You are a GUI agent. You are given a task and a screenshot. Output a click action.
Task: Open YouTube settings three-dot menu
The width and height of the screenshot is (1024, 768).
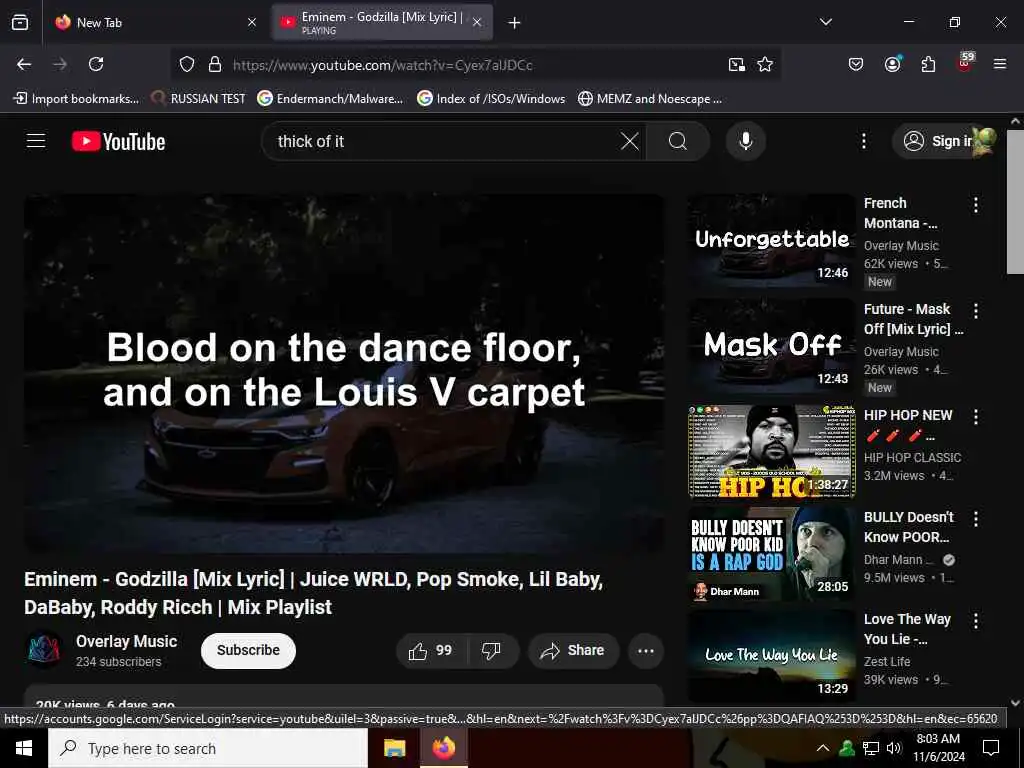pyautogui.click(x=864, y=141)
